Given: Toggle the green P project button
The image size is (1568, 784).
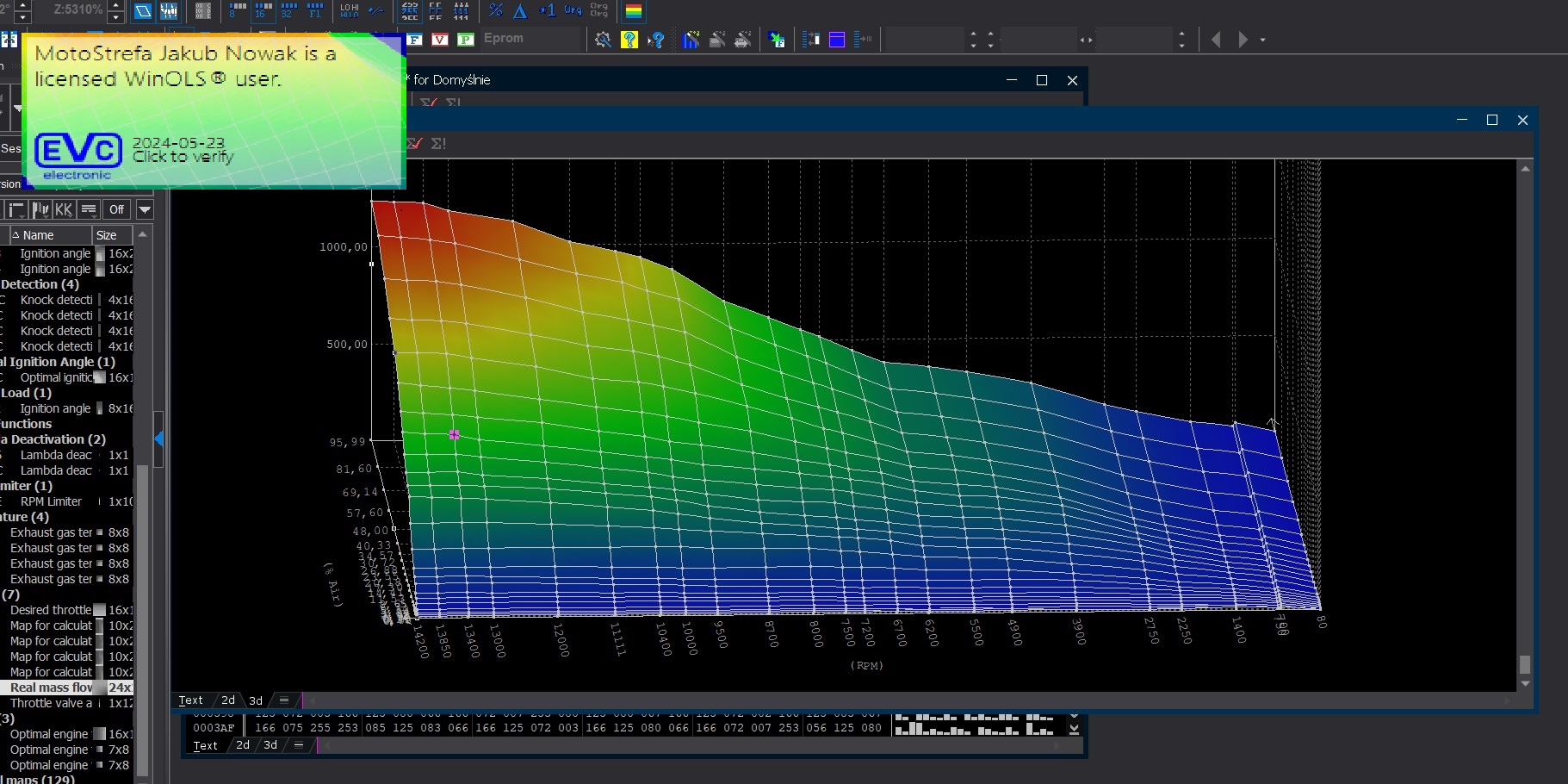Looking at the screenshot, I should point(466,39).
